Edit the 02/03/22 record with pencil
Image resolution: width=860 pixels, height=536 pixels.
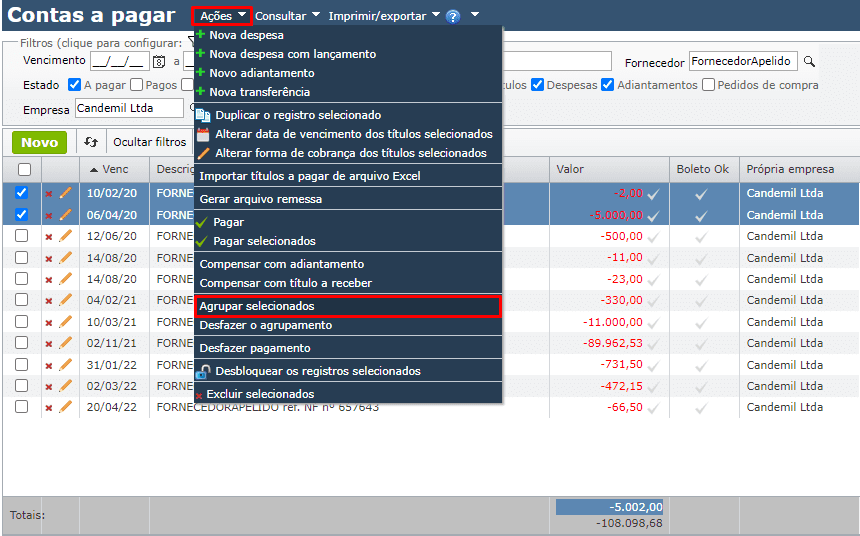pyautogui.click(x=65, y=386)
